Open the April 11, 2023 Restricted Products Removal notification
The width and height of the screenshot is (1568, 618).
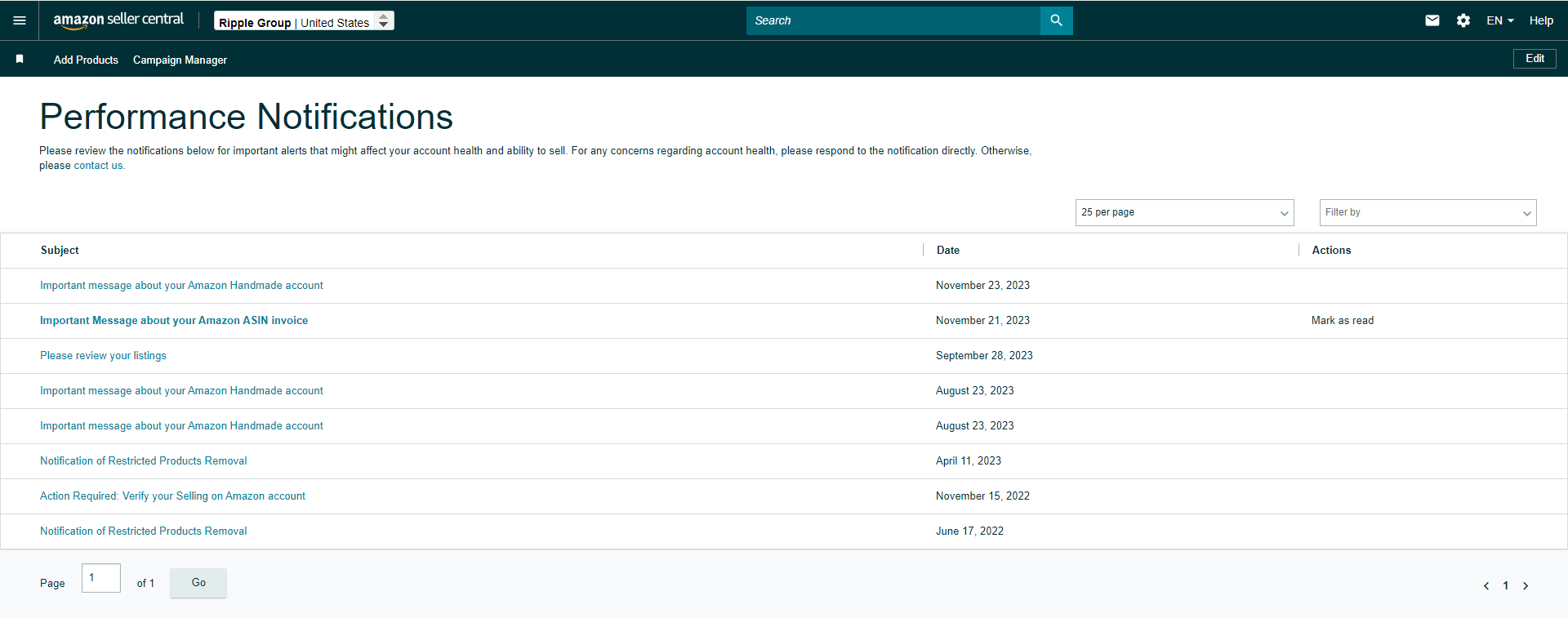[x=143, y=461]
